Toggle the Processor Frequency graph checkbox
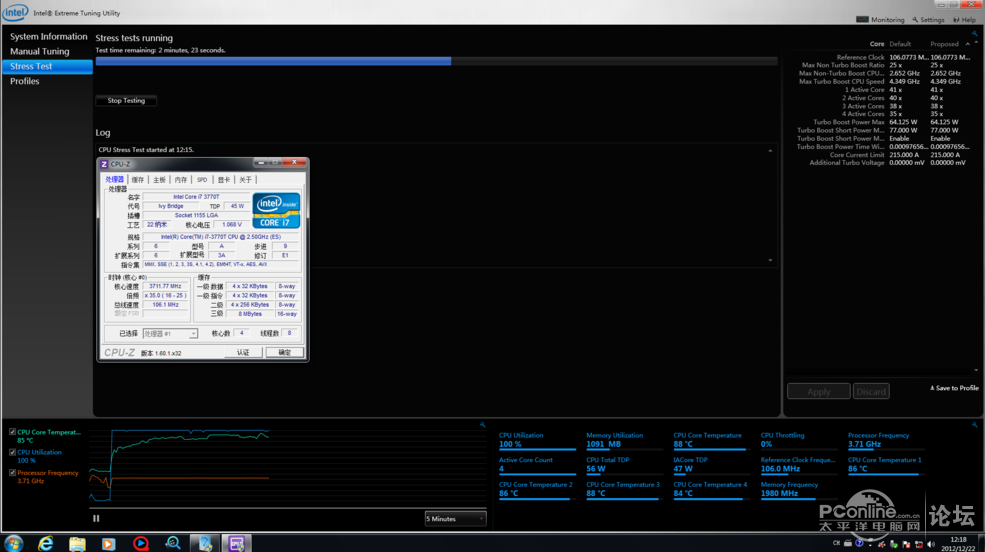985x552 pixels. tap(13, 473)
